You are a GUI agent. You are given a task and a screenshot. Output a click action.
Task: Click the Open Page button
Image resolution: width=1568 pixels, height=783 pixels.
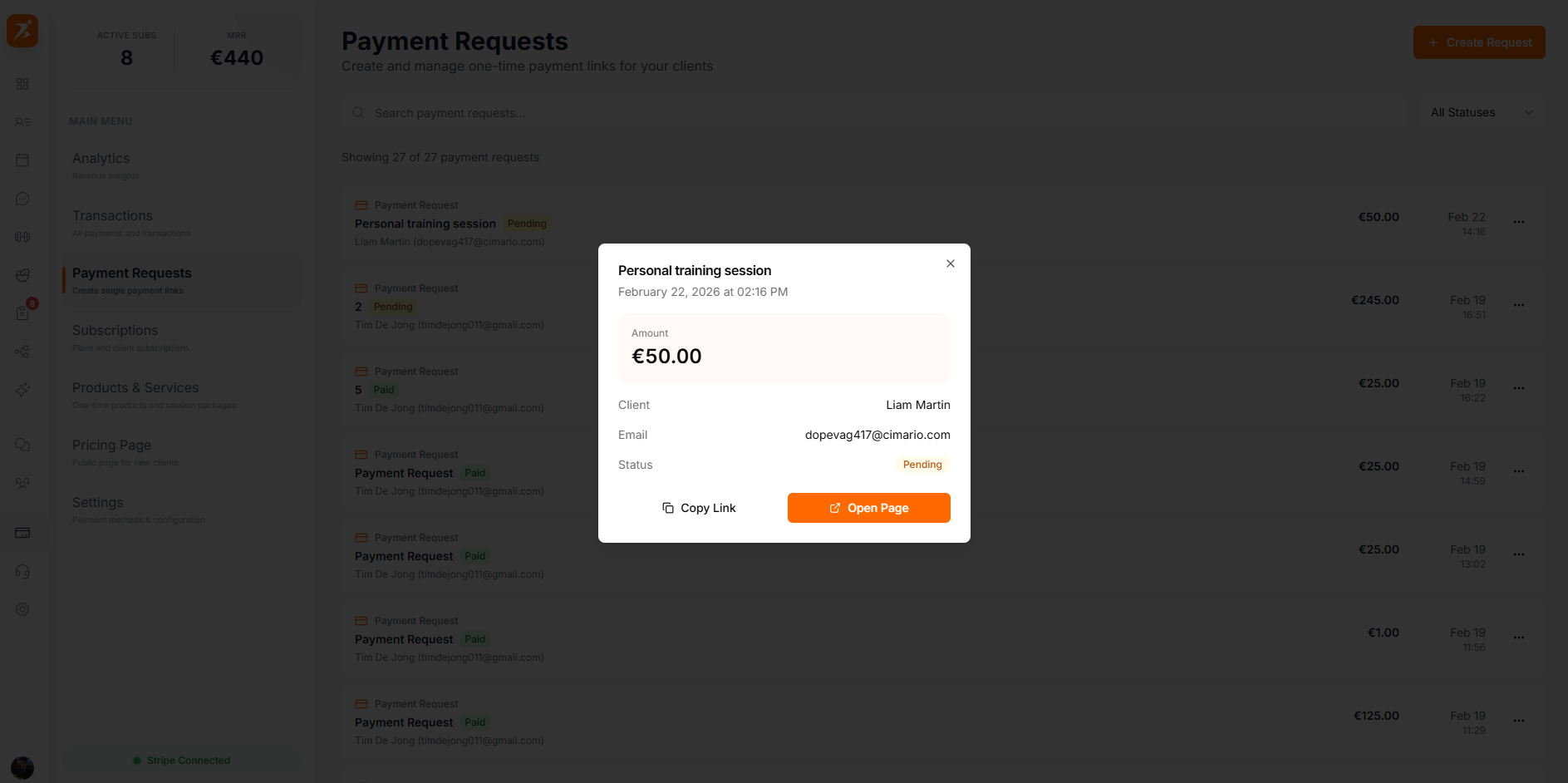868,507
